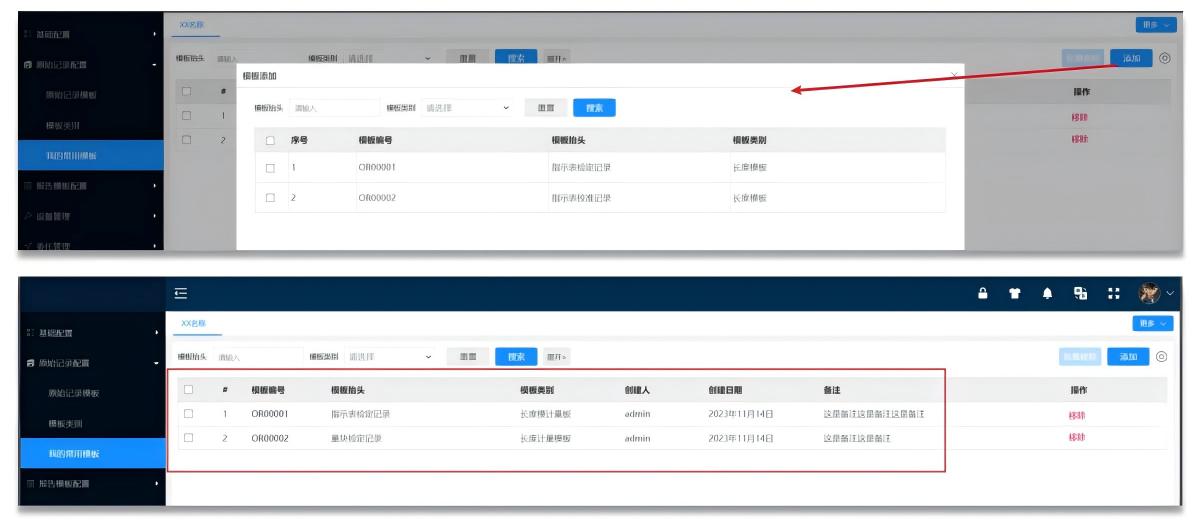Select the 指示表校准记录 row checkbox in dialog
This screenshot has width=1200, height=530.
[x=270, y=198]
